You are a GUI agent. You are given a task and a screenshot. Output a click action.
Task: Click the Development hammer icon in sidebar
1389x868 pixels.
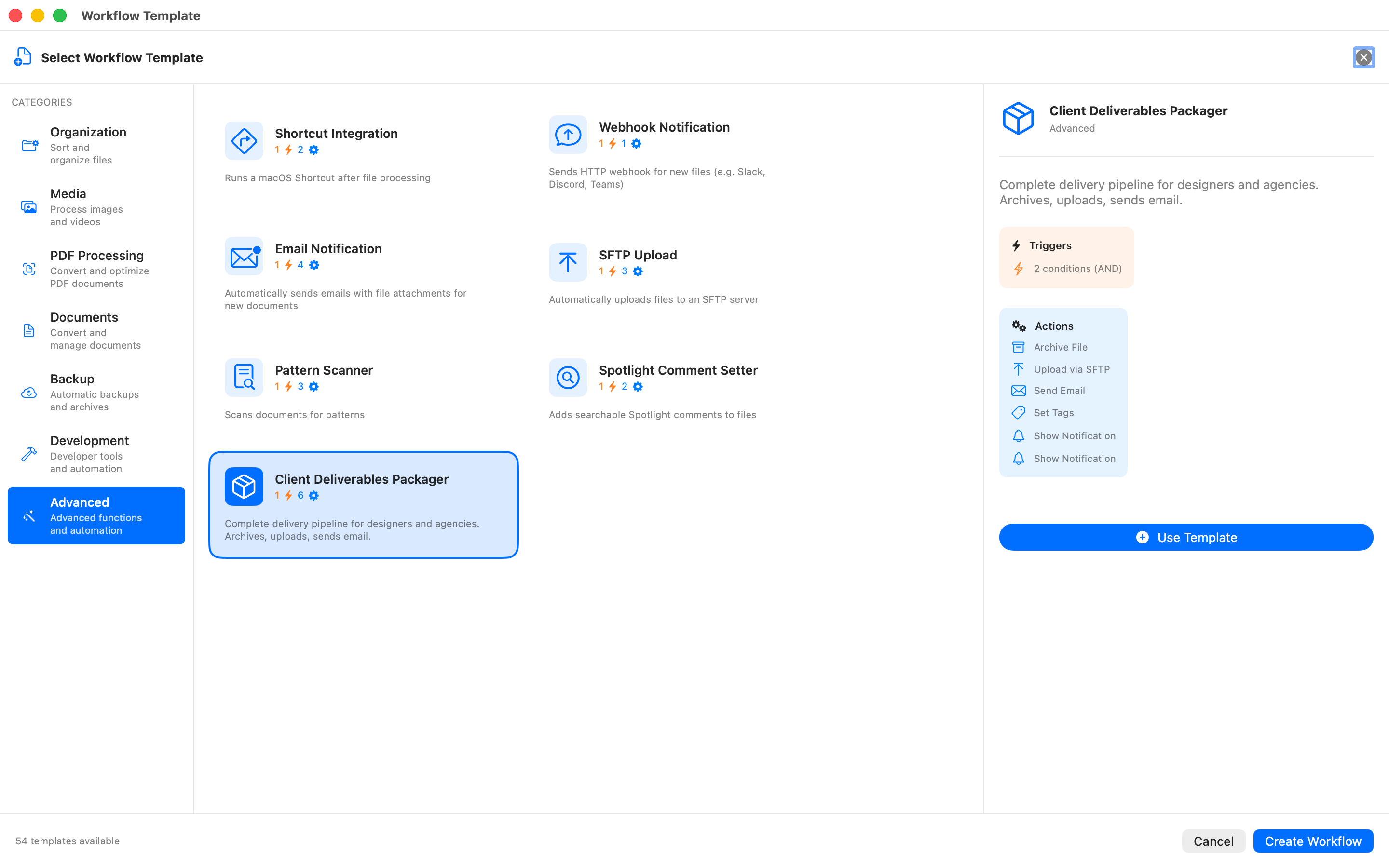(x=29, y=454)
